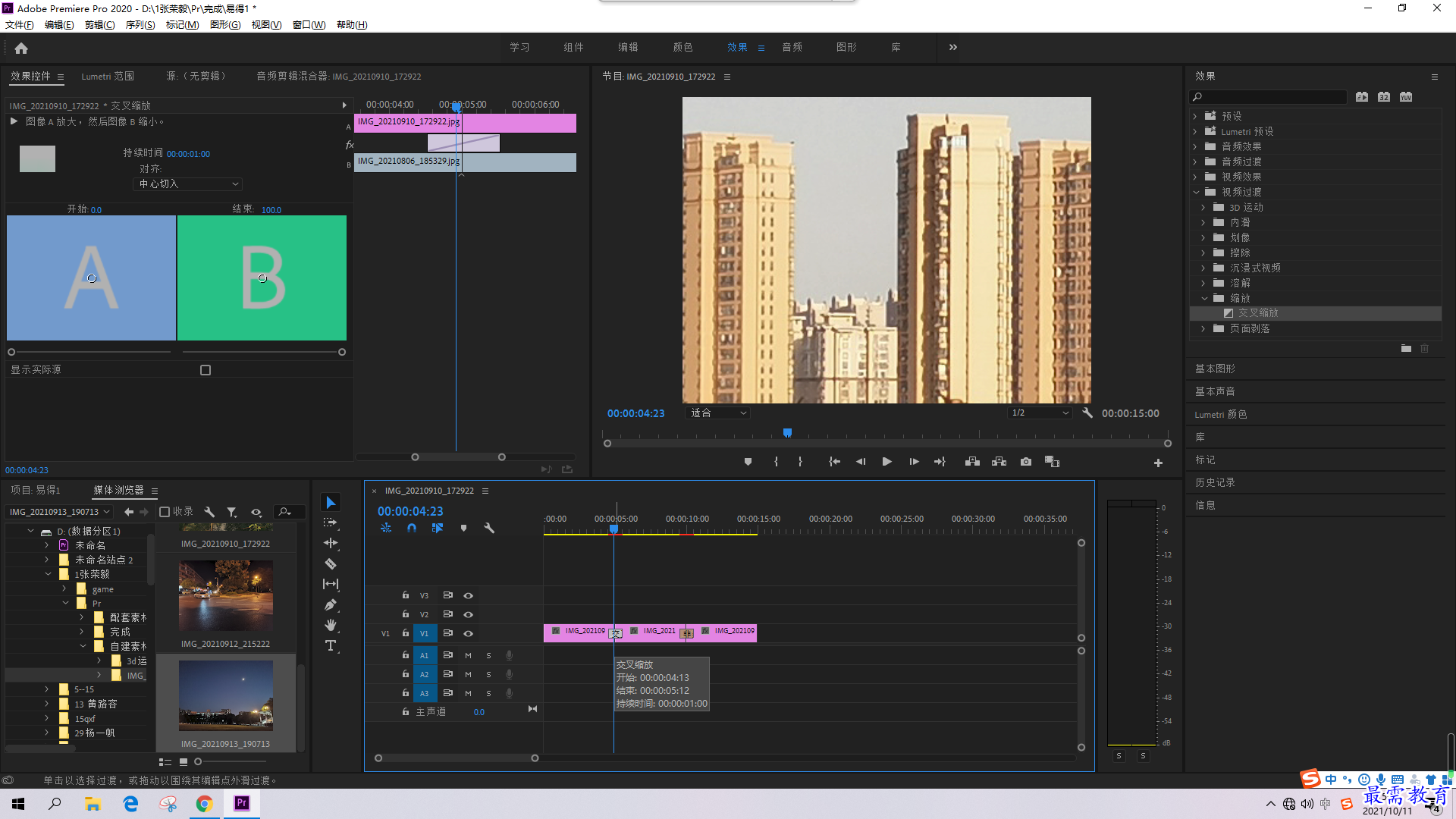Click the Add Marker icon in Program monitor
The width and height of the screenshot is (1456, 819).
(x=748, y=462)
